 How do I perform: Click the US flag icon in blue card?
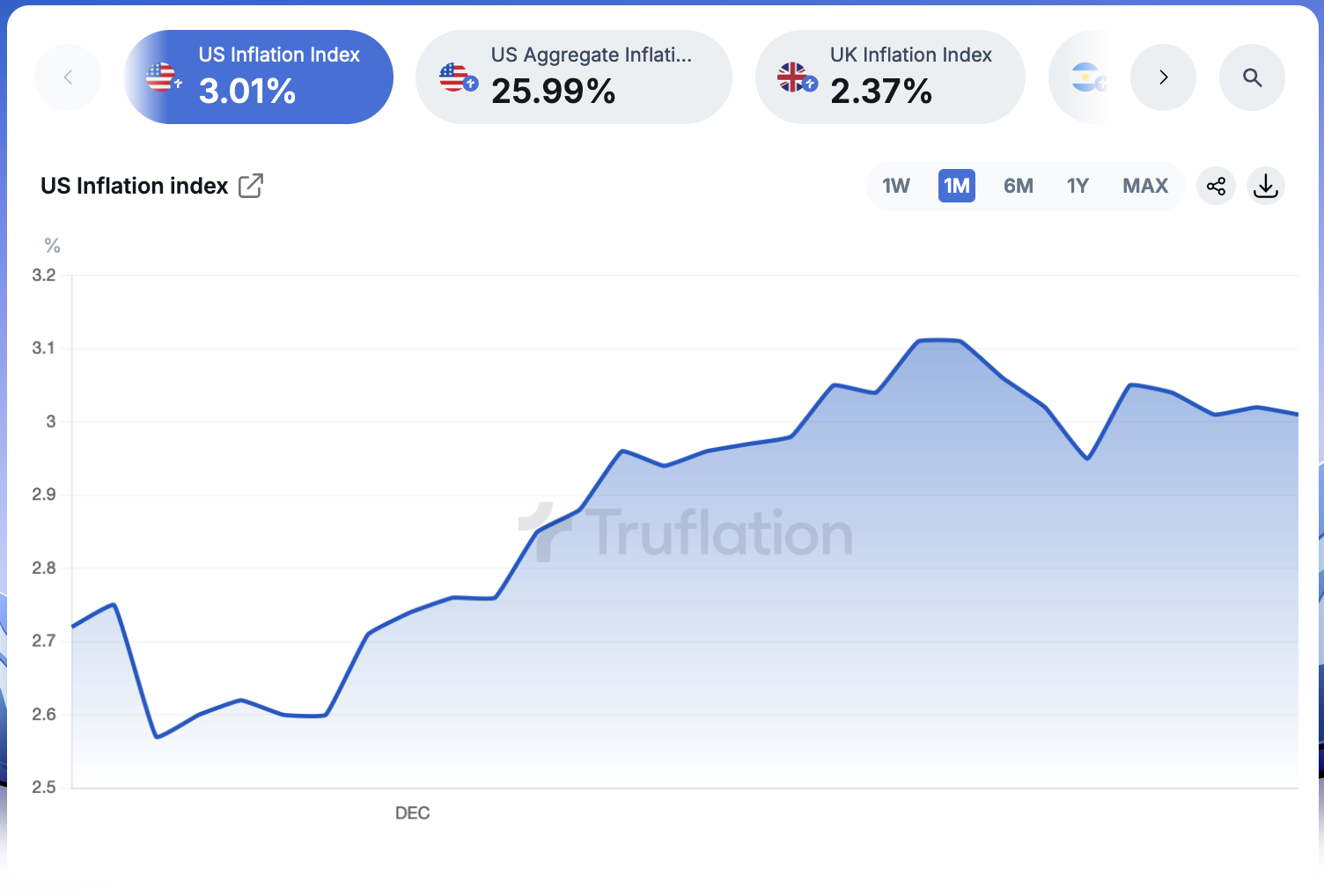coord(162,77)
